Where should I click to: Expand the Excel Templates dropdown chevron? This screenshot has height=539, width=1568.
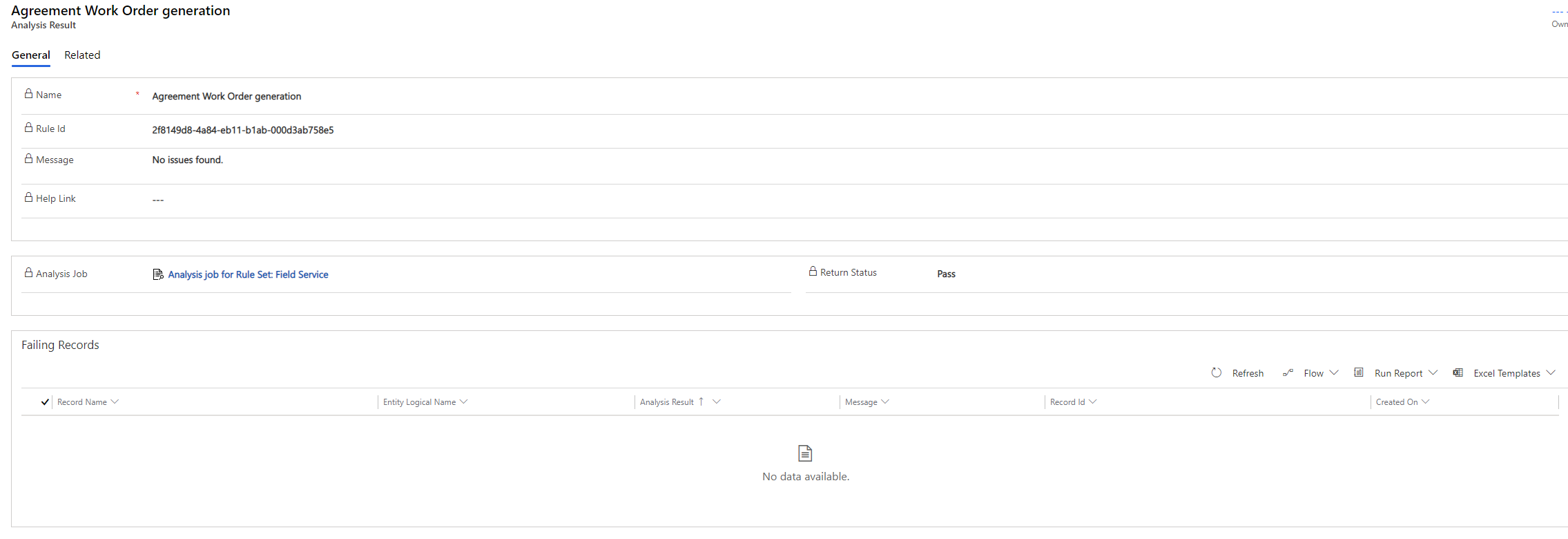click(x=1551, y=372)
